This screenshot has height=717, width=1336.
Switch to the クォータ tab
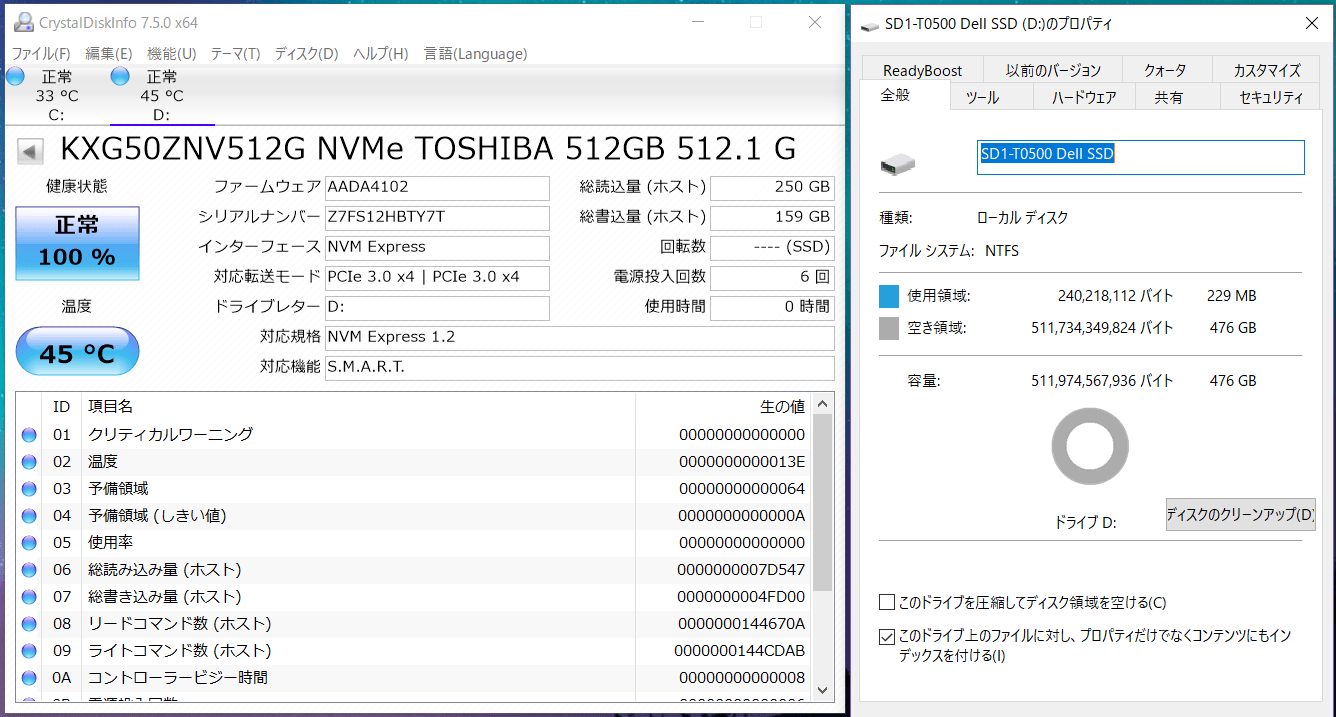[x=1165, y=70]
